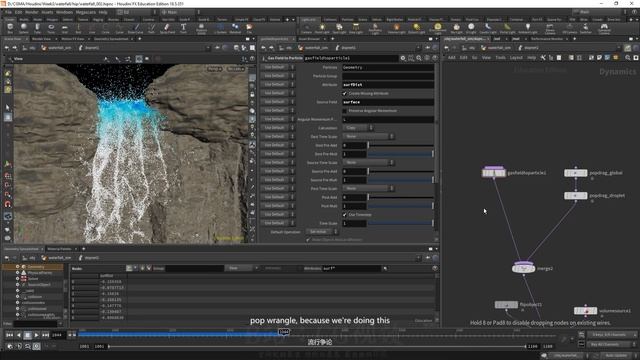Toggle Use Timestep checkbox
The height and width of the screenshot is (360, 640).
click(344, 215)
